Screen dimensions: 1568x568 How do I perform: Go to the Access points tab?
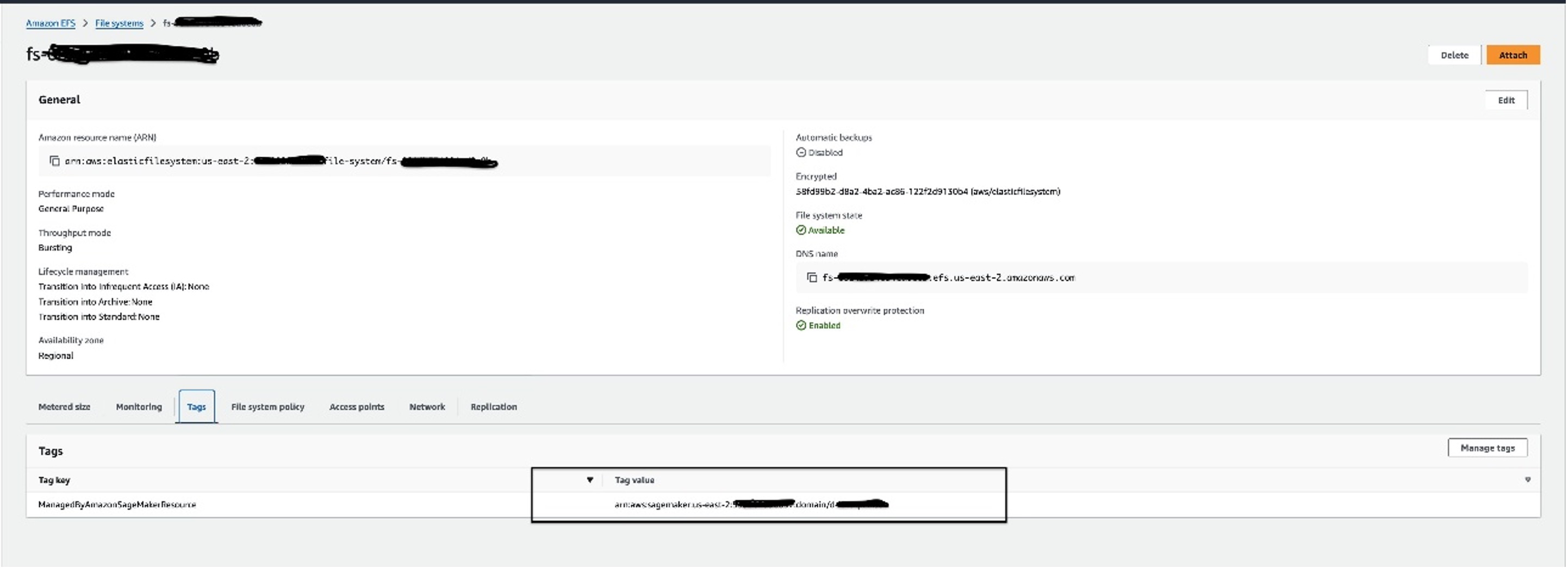[357, 407]
